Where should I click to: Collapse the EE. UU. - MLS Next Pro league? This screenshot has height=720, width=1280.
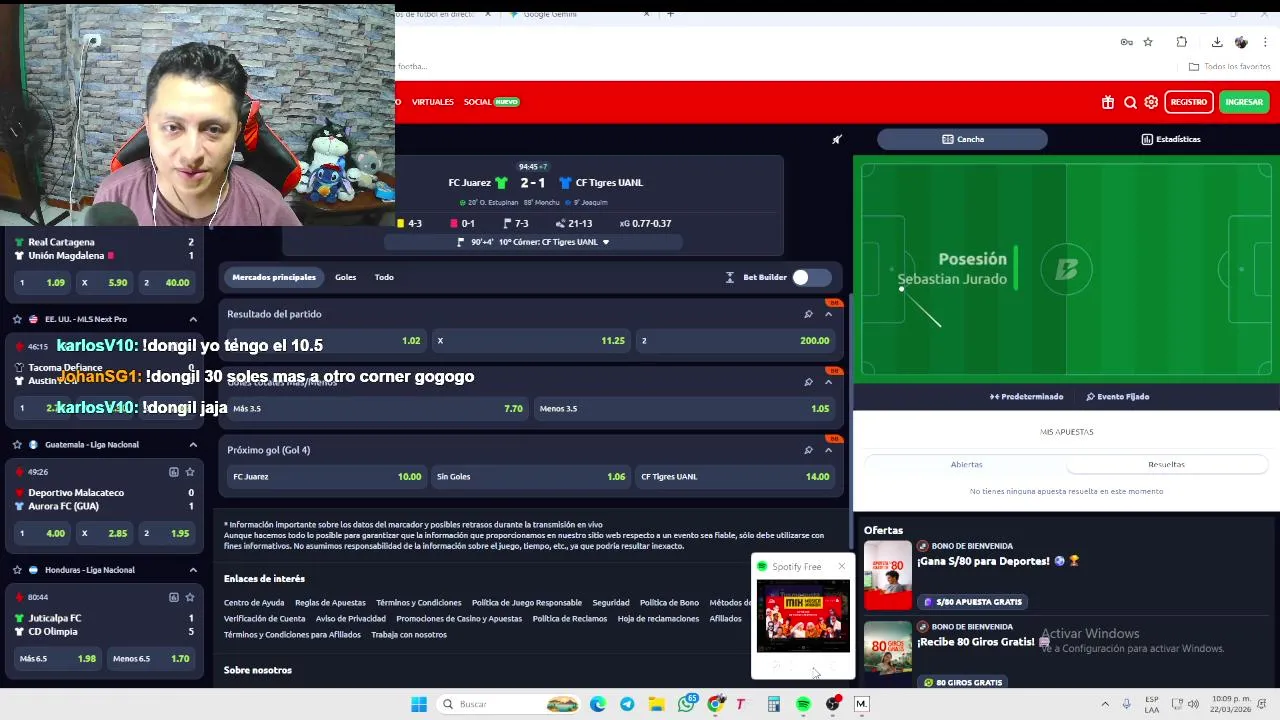193,319
